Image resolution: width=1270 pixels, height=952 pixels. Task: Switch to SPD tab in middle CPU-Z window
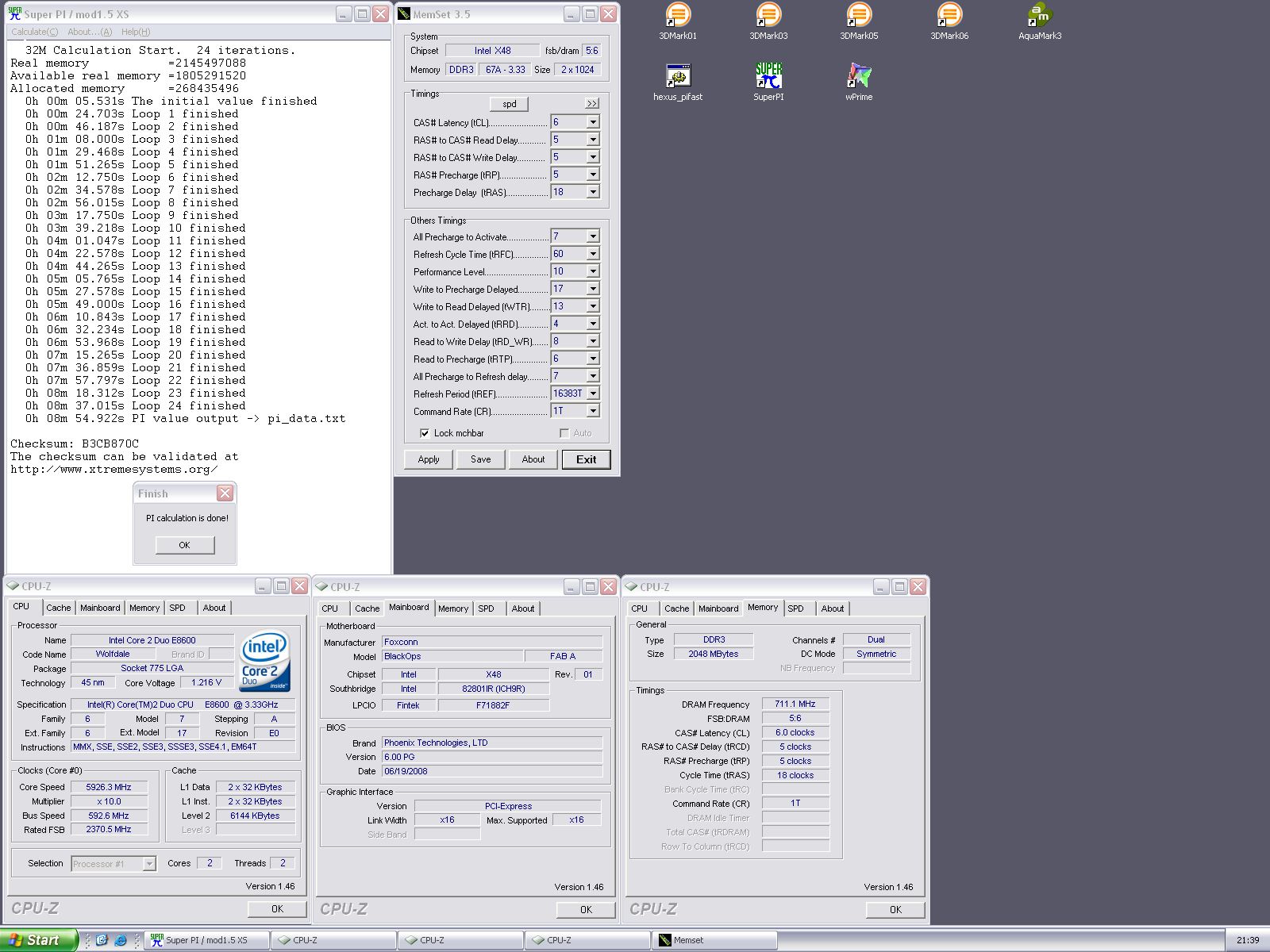point(486,608)
